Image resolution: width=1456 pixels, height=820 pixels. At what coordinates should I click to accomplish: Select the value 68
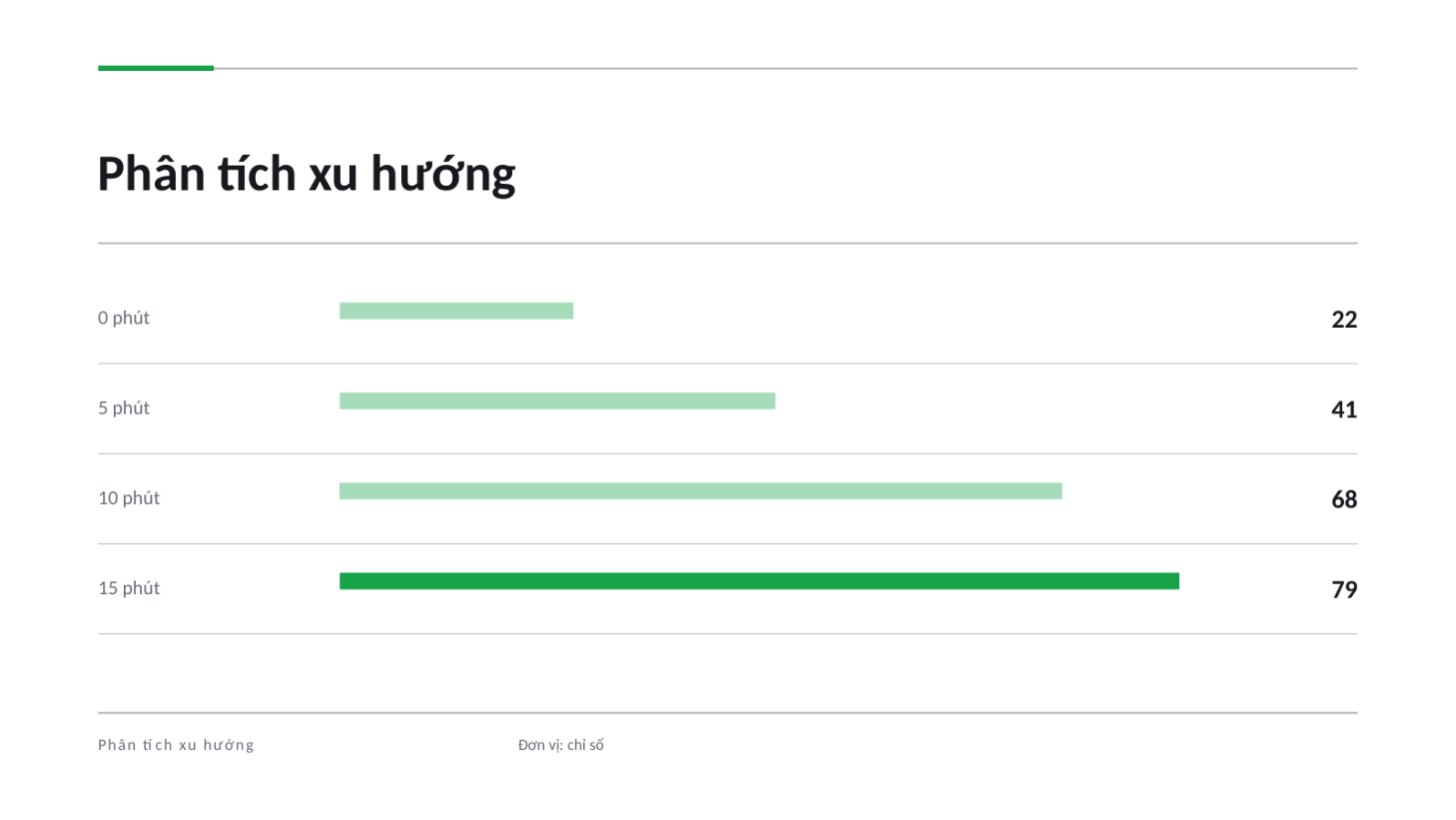[1344, 500]
